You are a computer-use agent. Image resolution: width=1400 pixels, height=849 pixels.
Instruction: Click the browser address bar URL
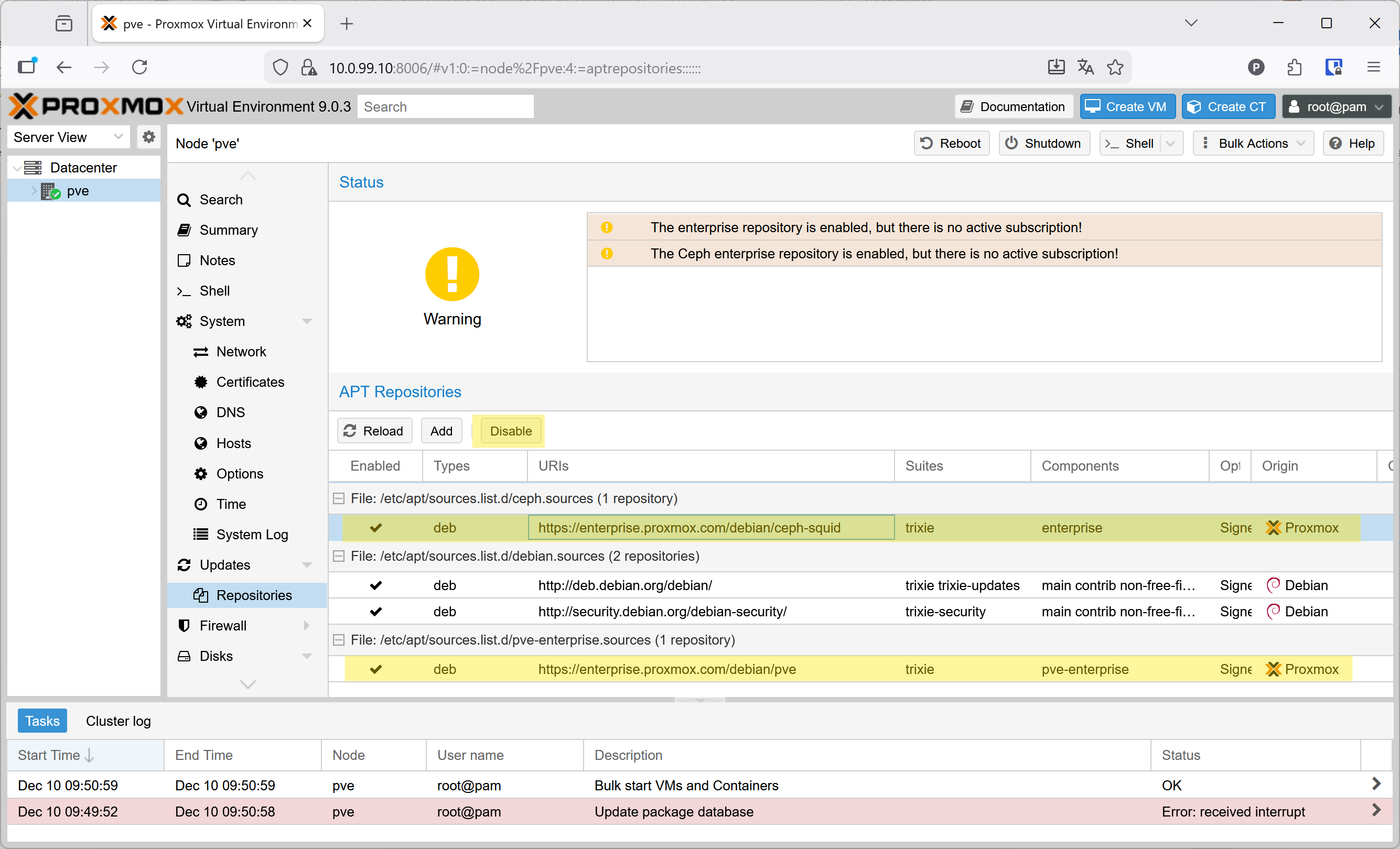[515, 68]
